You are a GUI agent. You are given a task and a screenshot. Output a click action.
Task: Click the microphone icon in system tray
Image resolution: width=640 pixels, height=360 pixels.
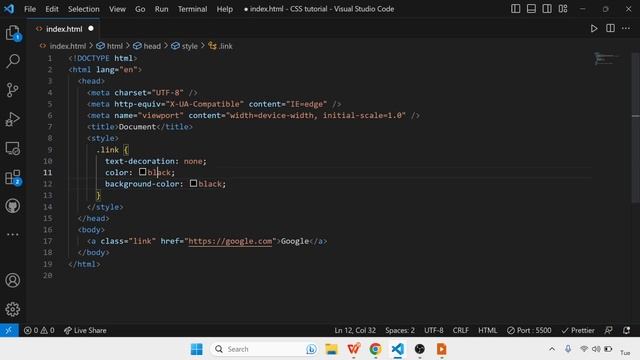pos(568,349)
